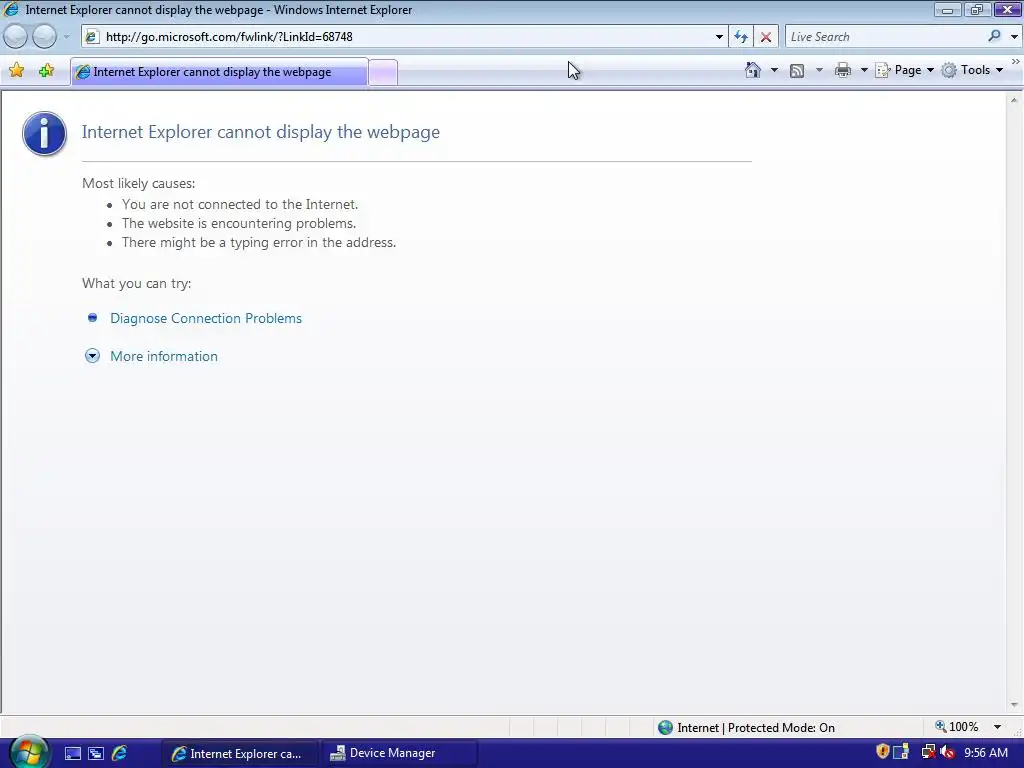
Task: Show more toolbar commands chevron
Action: point(1016,61)
